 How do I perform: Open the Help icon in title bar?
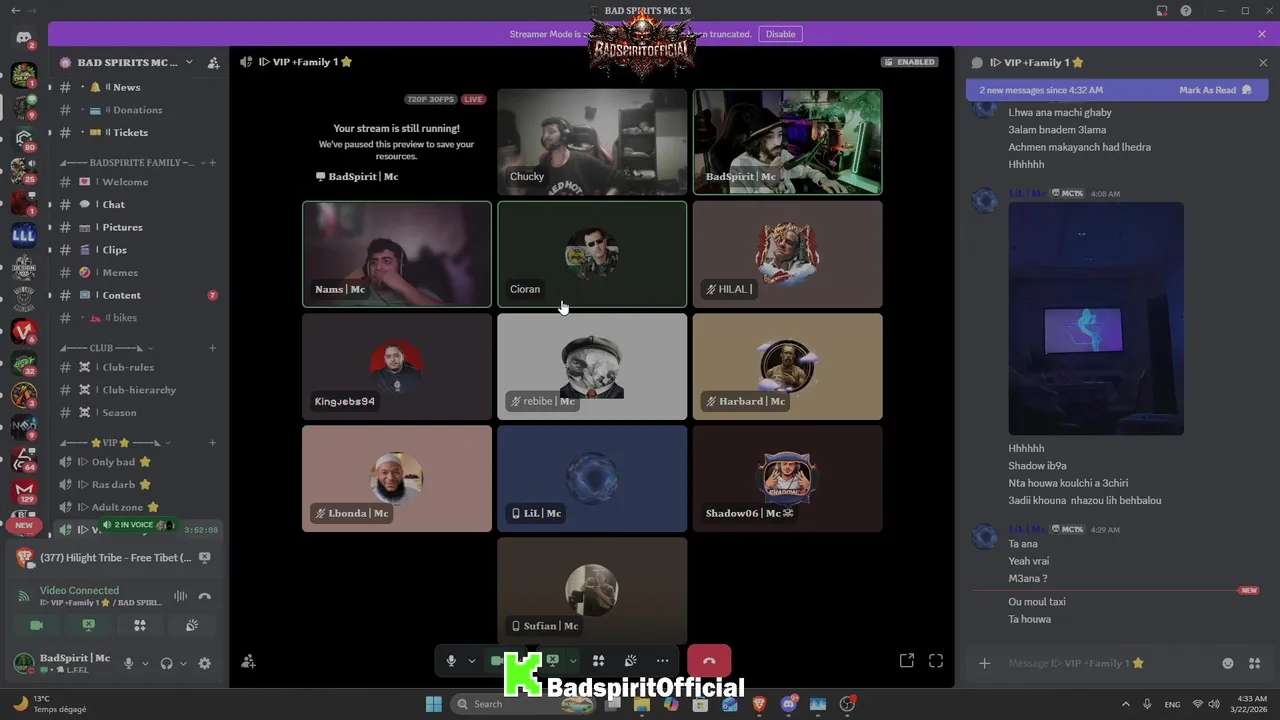click(1186, 11)
